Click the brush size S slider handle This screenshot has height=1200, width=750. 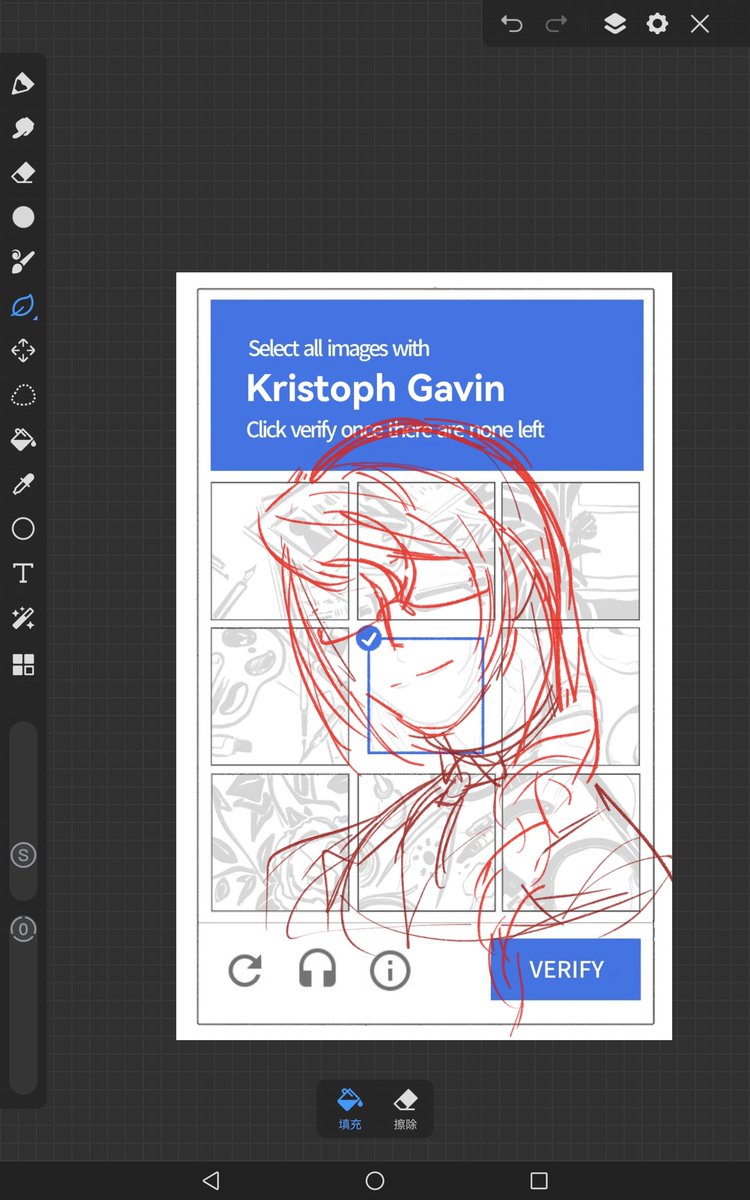tap(23, 855)
